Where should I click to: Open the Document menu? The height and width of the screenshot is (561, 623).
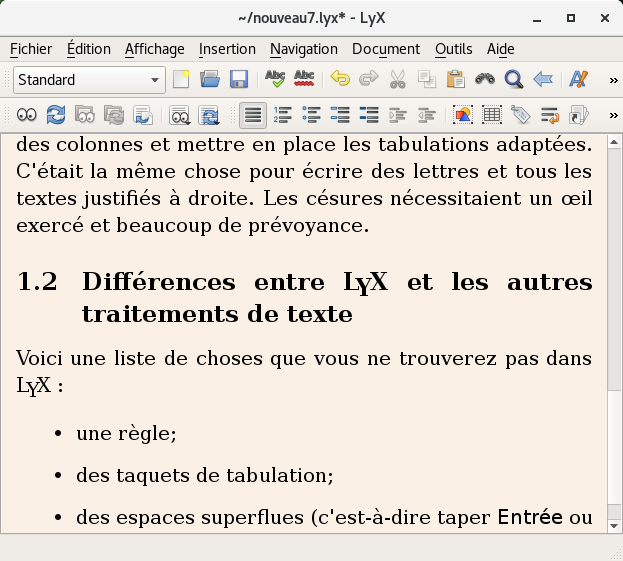point(386,49)
